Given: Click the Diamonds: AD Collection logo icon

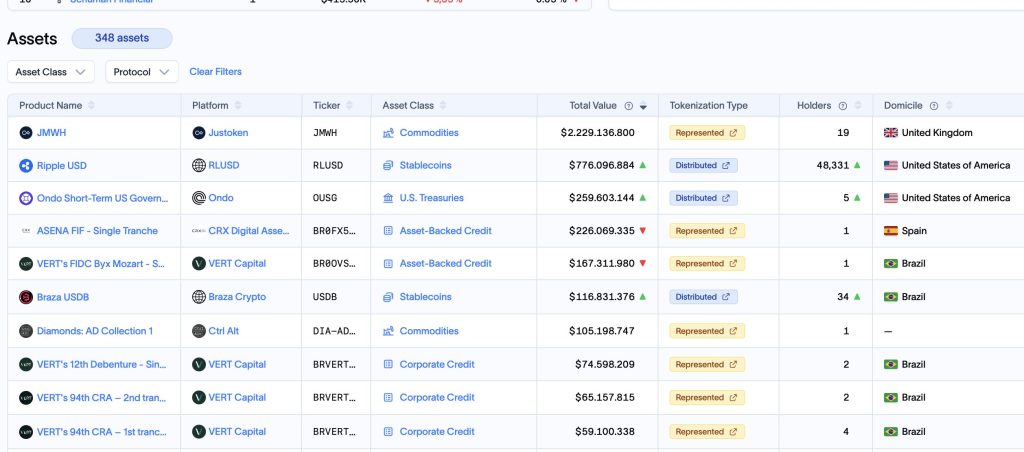Looking at the screenshot, I should [x=26, y=331].
